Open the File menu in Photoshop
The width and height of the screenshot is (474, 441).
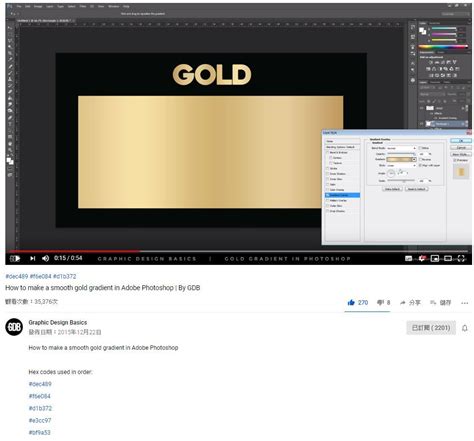pyautogui.click(x=19, y=6)
